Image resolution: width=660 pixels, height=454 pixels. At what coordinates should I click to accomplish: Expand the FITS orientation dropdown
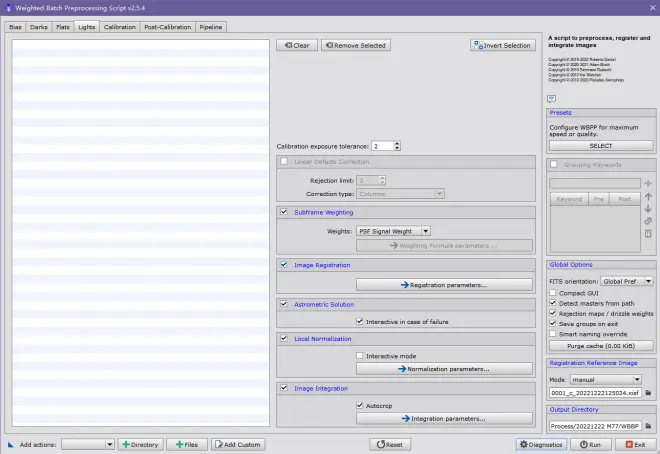626,281
